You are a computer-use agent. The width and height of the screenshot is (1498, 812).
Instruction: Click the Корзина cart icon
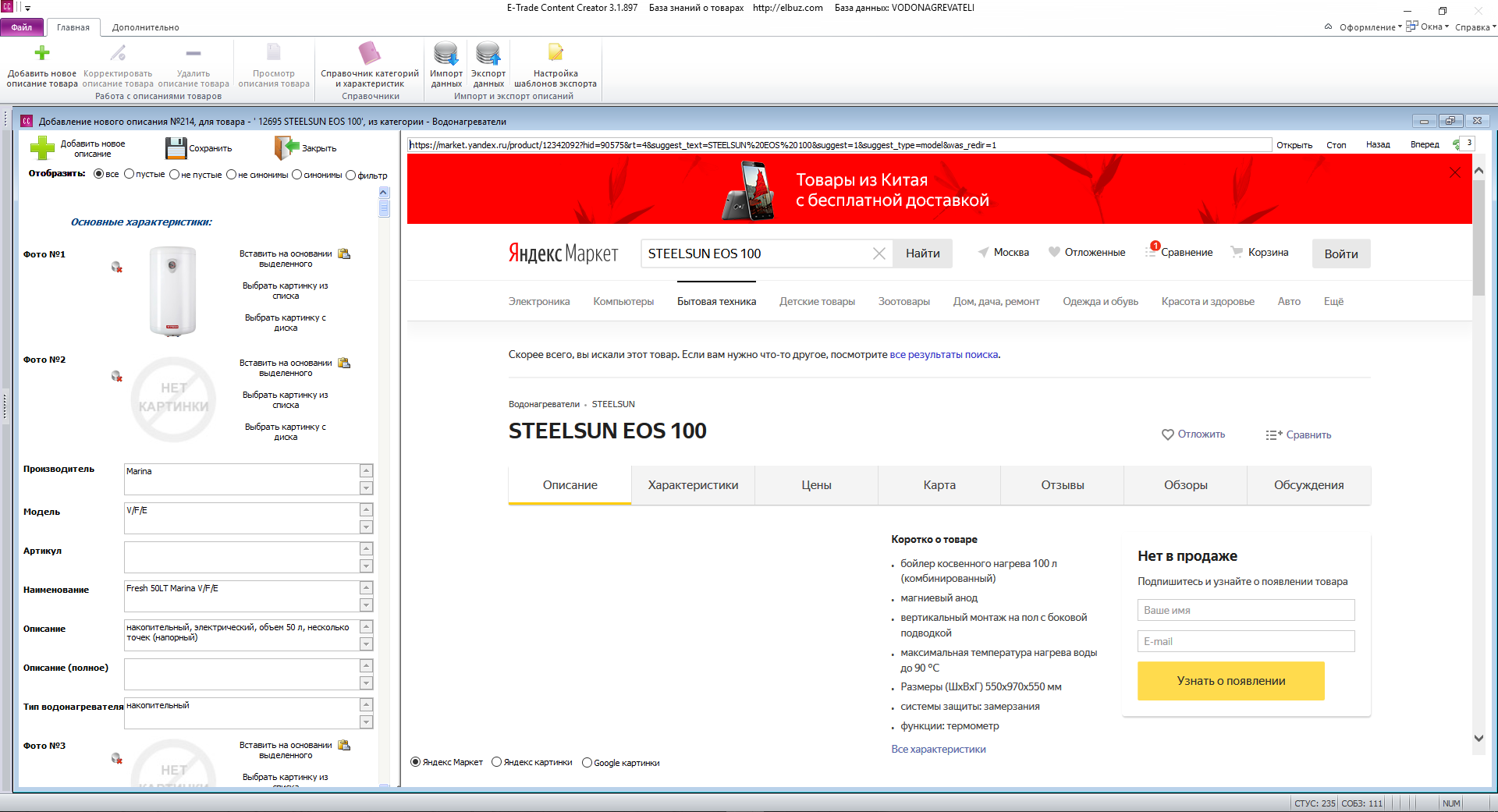(1237, 252)
